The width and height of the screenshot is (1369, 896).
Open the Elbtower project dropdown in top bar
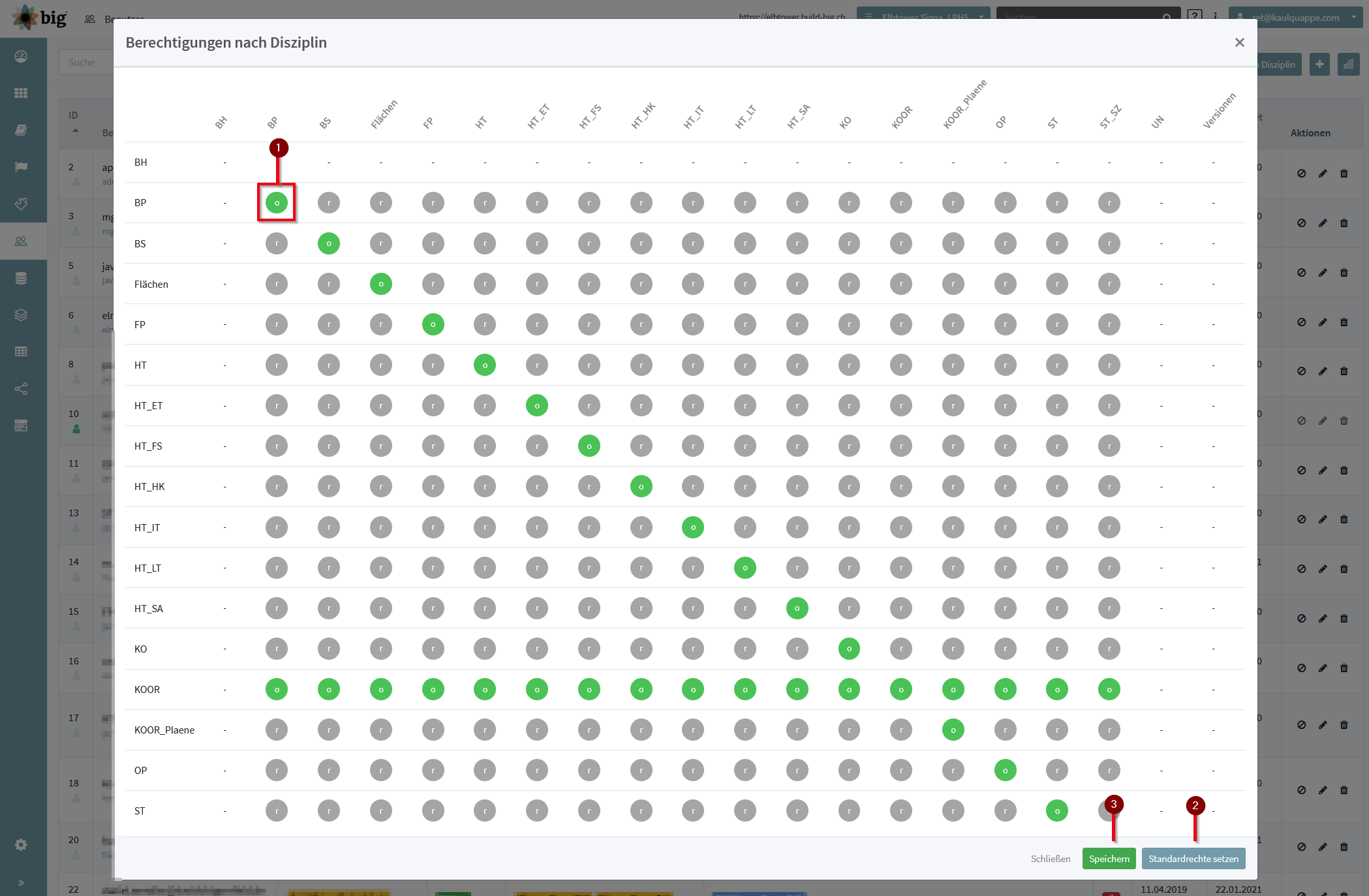pyautogui.click(x=923, y=16)
